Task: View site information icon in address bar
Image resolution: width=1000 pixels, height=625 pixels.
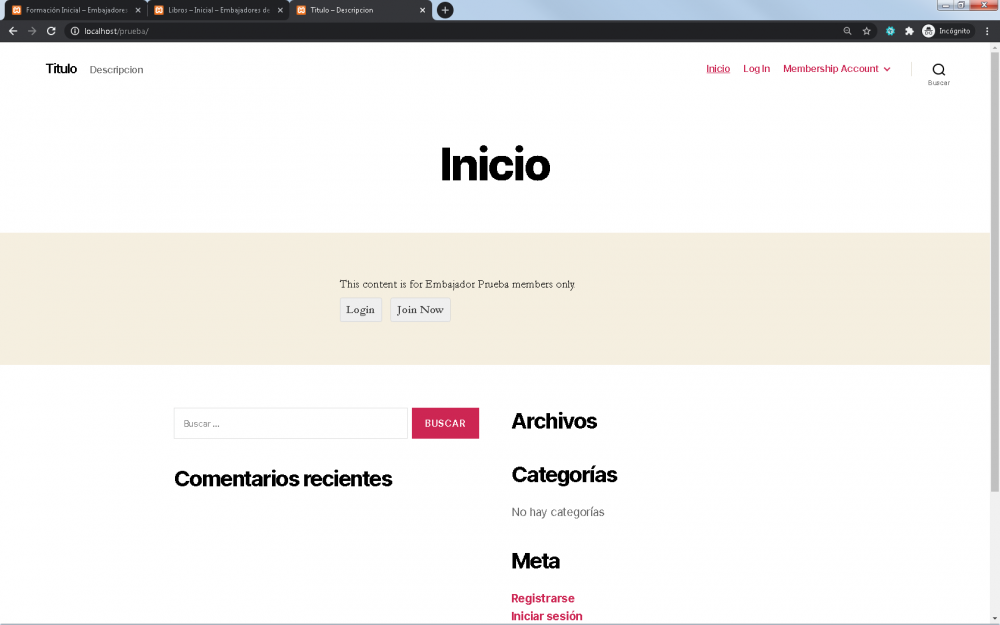Action: (x=75, y=31)
